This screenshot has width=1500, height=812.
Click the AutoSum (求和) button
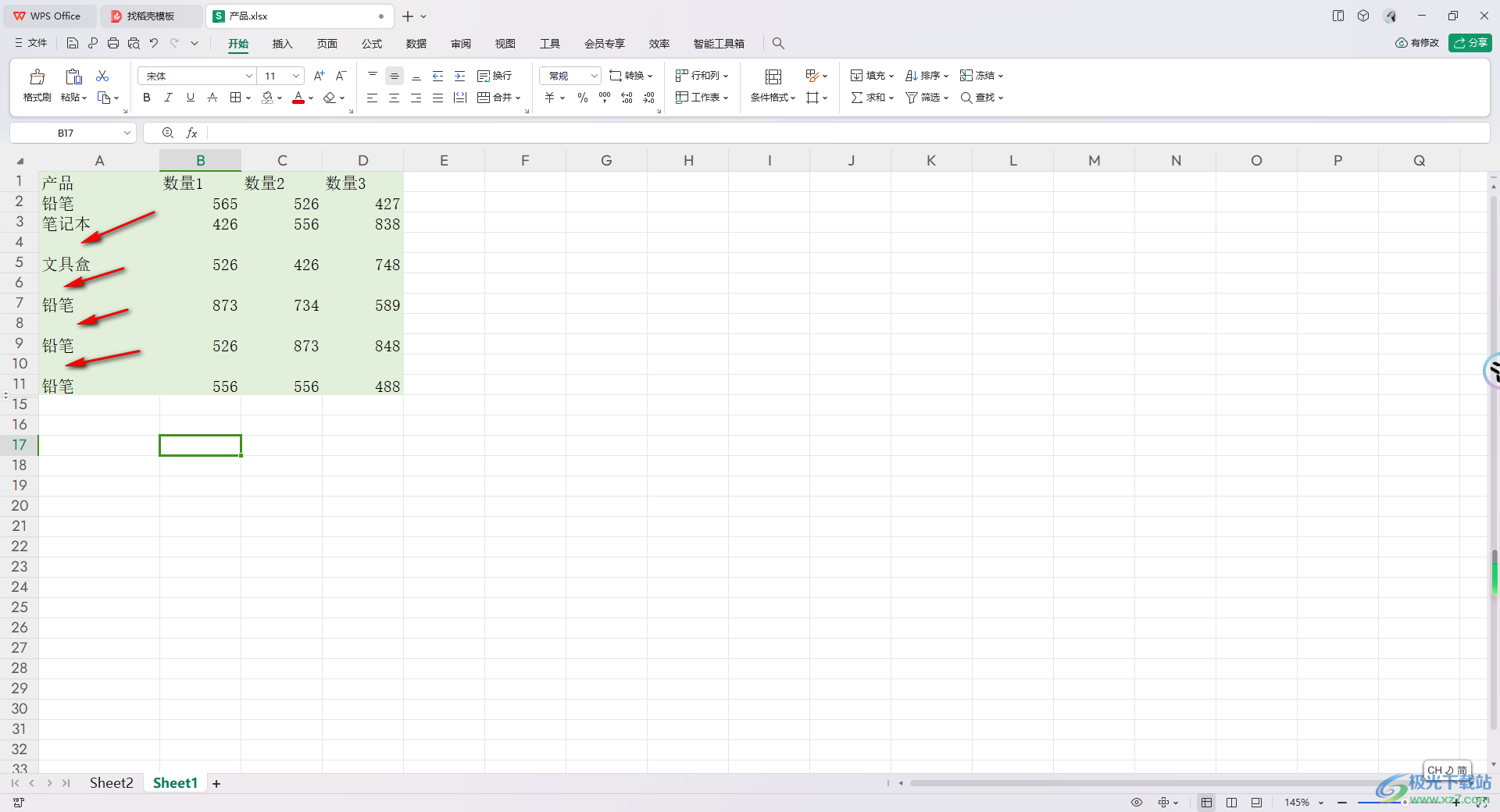(872, 98)
